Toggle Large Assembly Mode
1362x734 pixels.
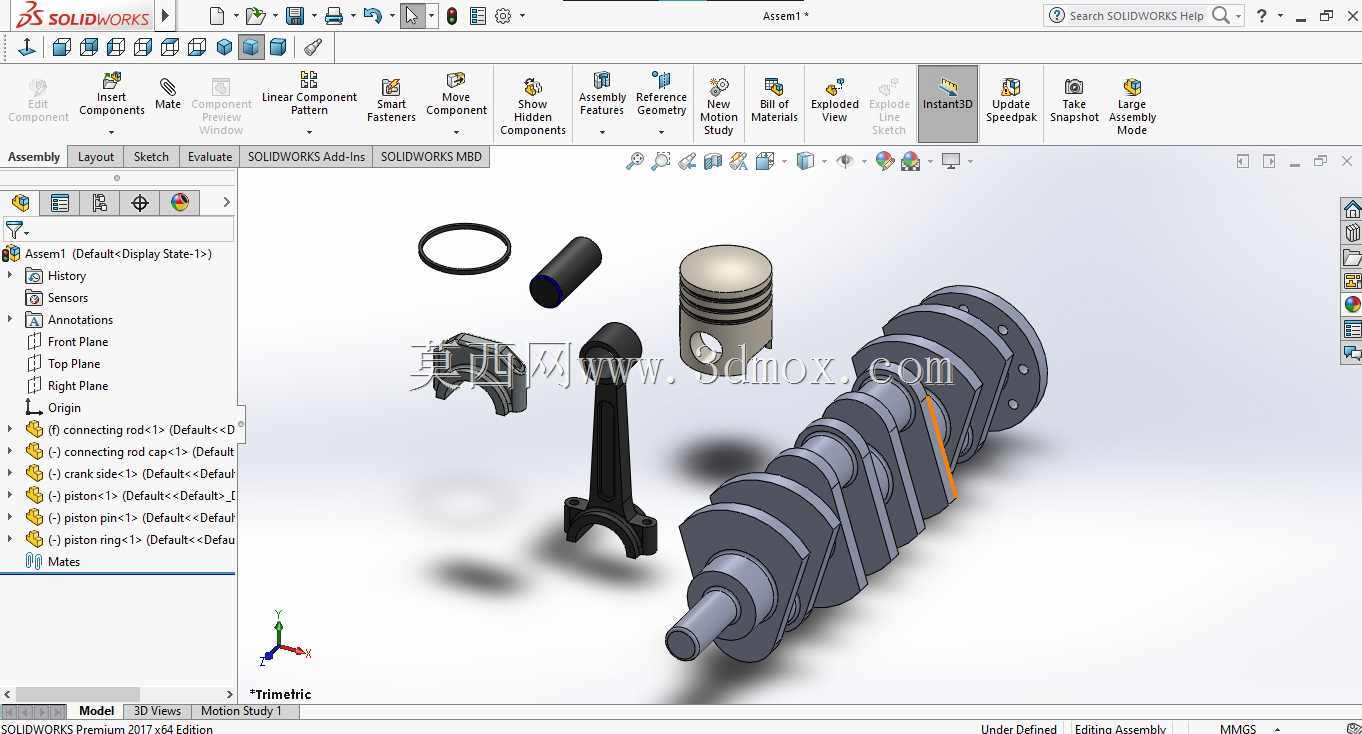1132,106
